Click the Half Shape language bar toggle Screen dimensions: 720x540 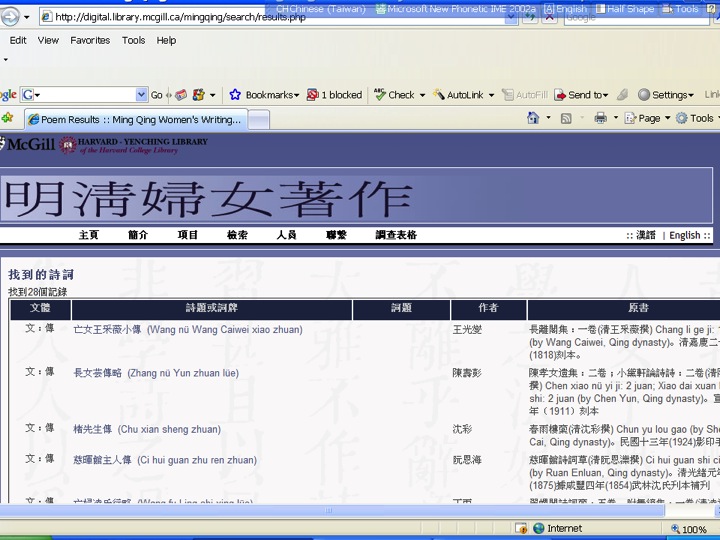pyautogui.click(x=624, y=9)
